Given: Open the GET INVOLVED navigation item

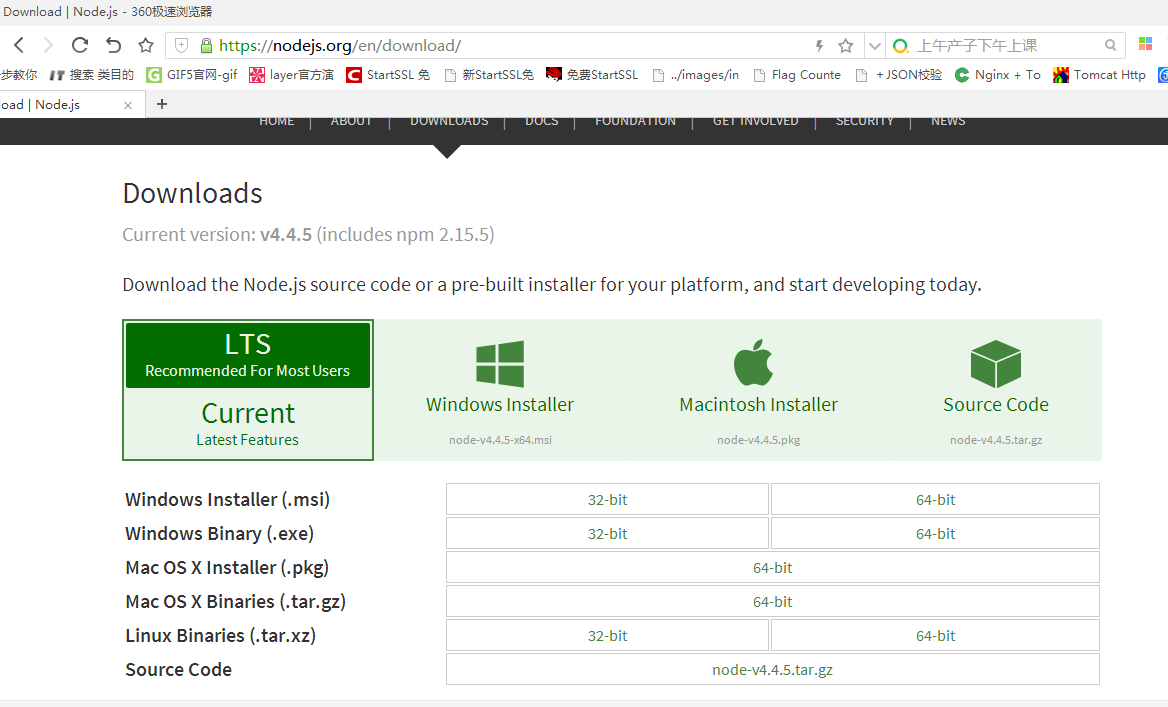Looking at the screenshot, I should (x=755, y=121).
